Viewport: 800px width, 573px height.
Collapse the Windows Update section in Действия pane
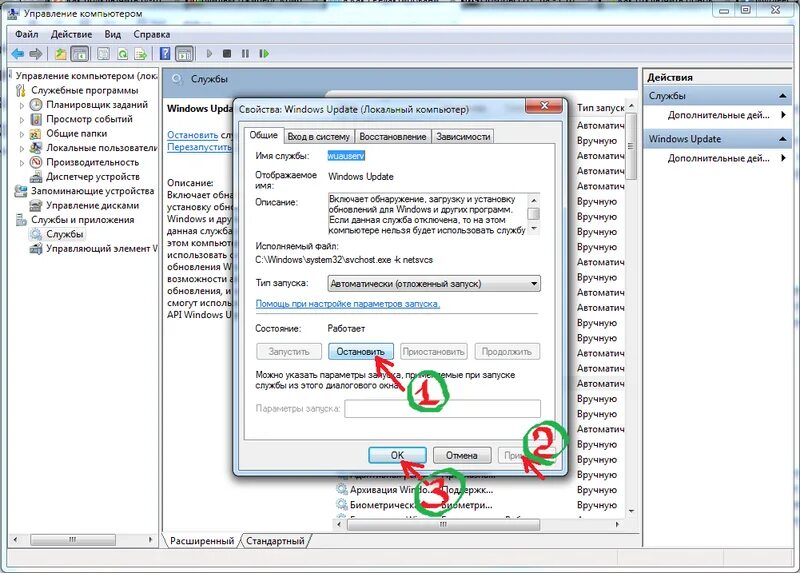783,139
